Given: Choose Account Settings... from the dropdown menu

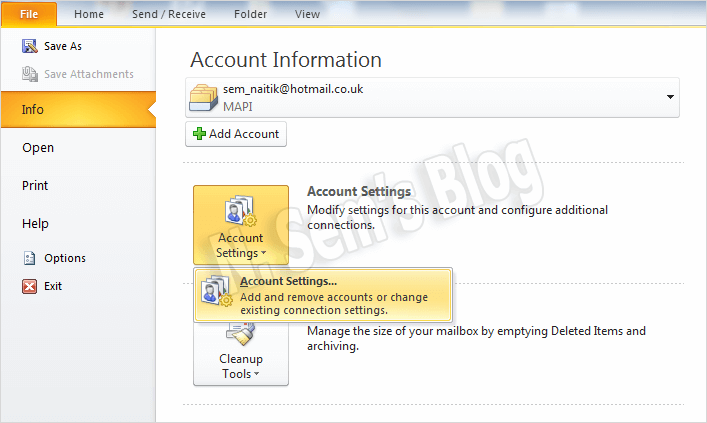Looking at the screenshot, I should pyautogui.click(x=323, y=295).
